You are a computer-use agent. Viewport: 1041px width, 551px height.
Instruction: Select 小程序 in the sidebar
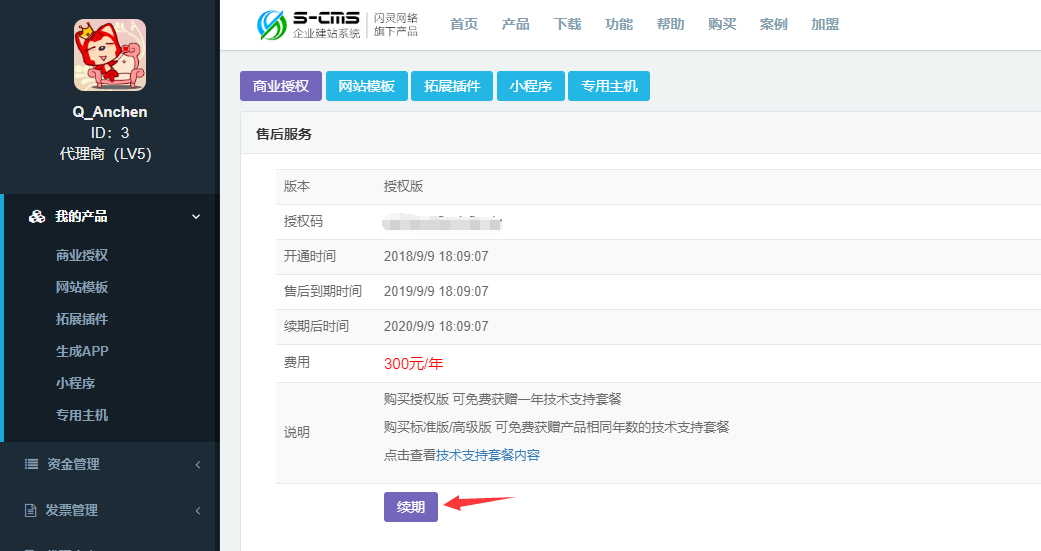76,383
